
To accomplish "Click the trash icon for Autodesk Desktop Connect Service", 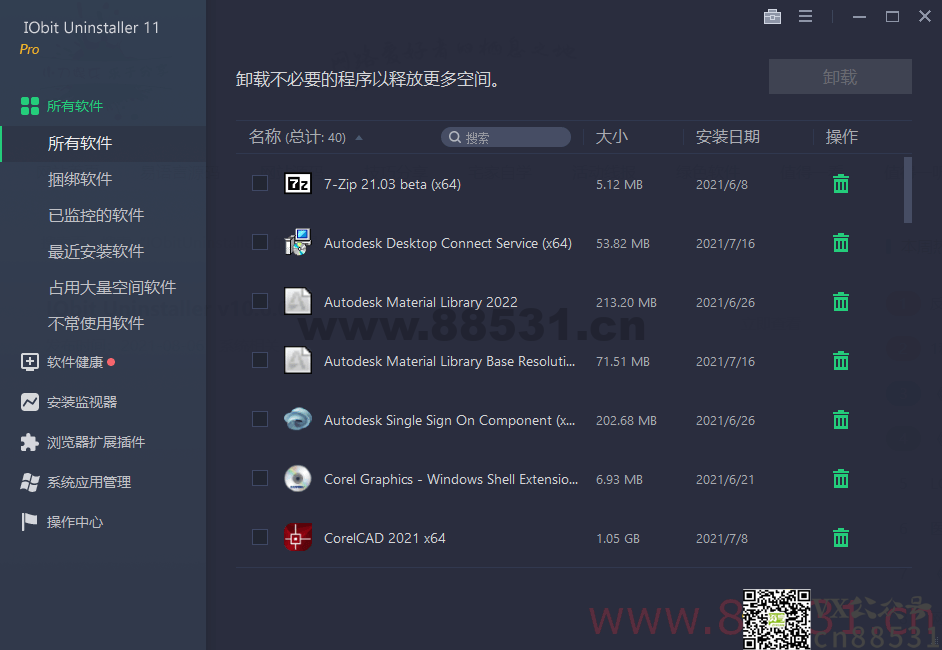I will coord(840,243).
